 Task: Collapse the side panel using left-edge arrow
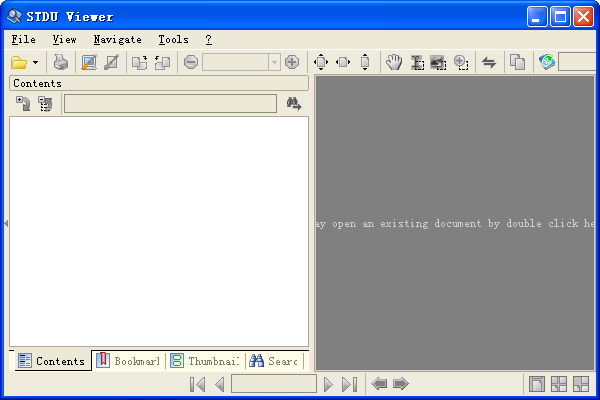pos(5,224)
